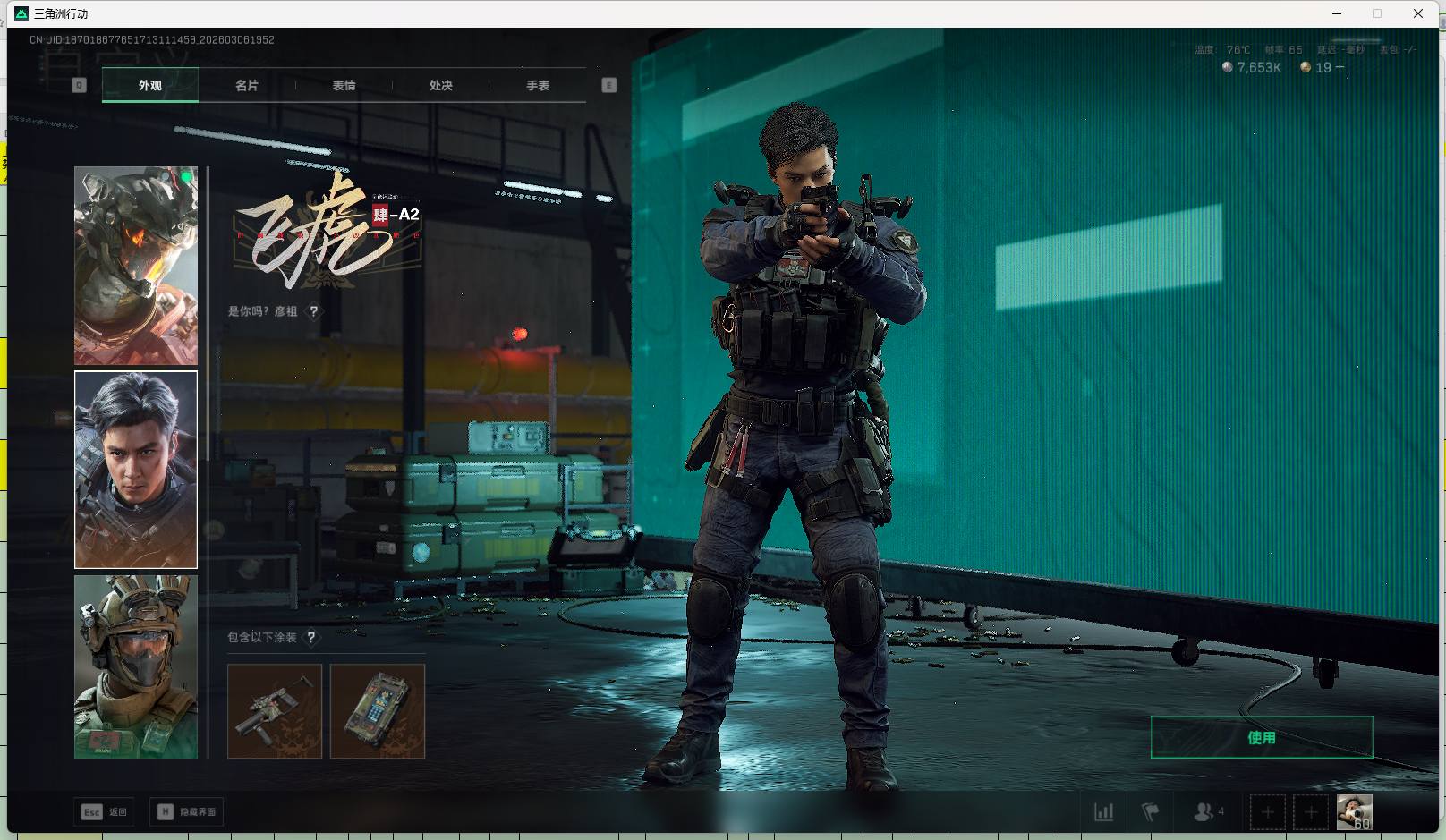The image size is (1446, 840).
Task: Close the 三角洲行动 window
Action: (x=1418, y=13)
